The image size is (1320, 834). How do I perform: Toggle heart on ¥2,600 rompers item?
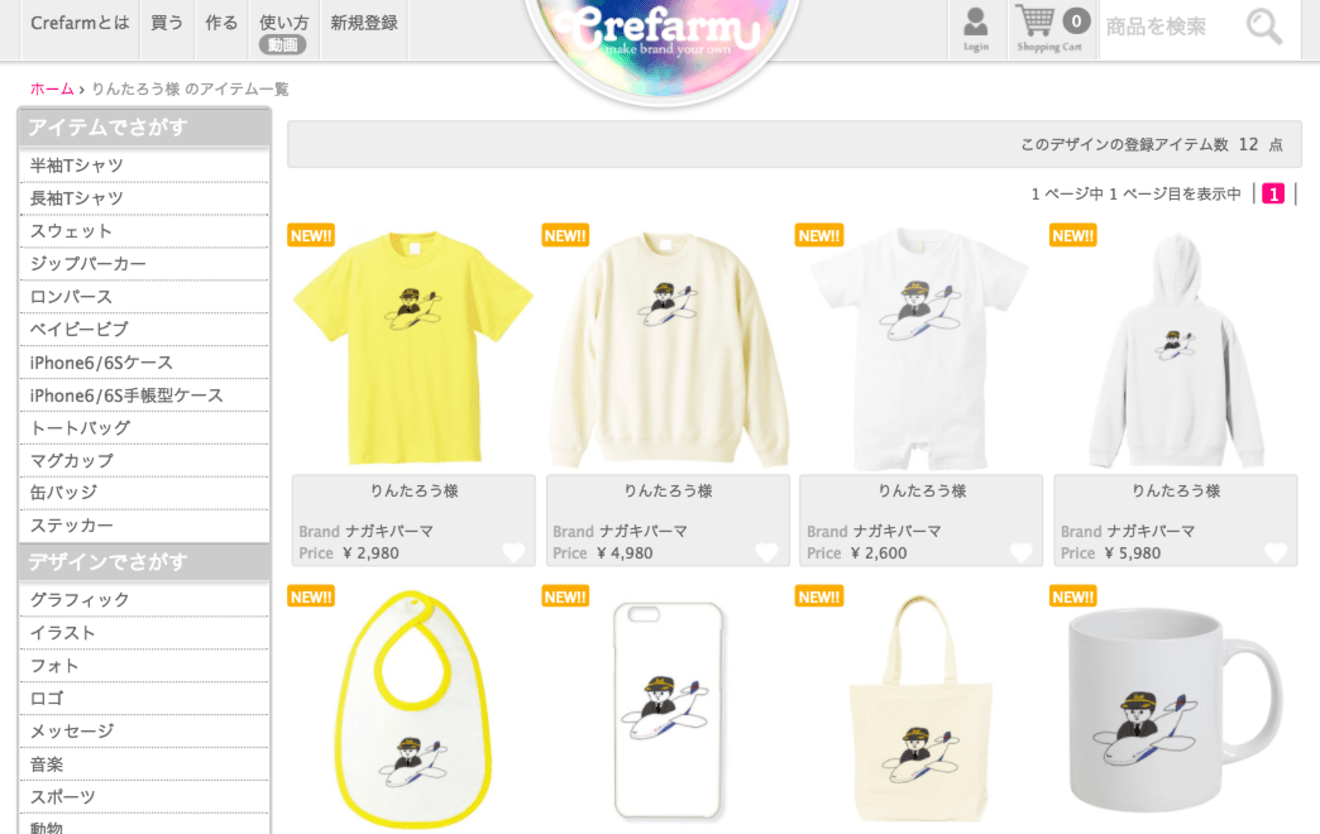[x=1021, y=552]
